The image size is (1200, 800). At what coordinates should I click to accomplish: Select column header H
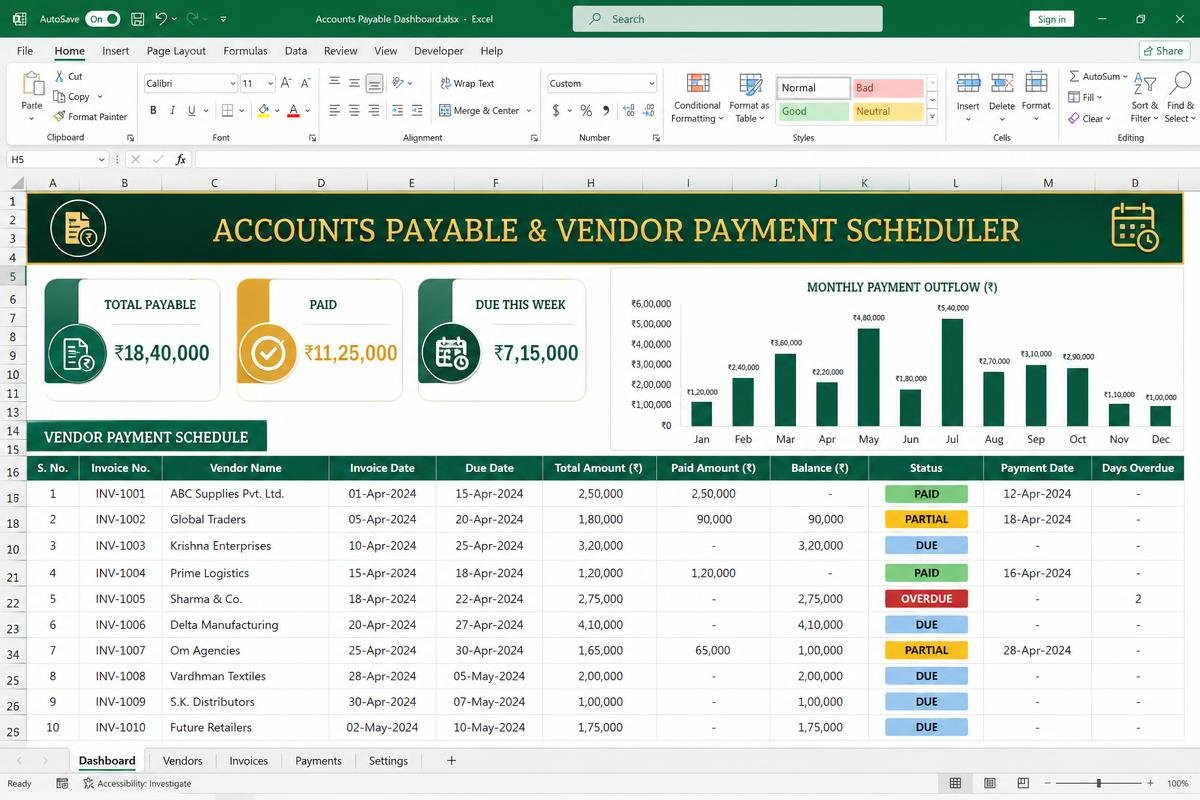click(x=591, y=183)
